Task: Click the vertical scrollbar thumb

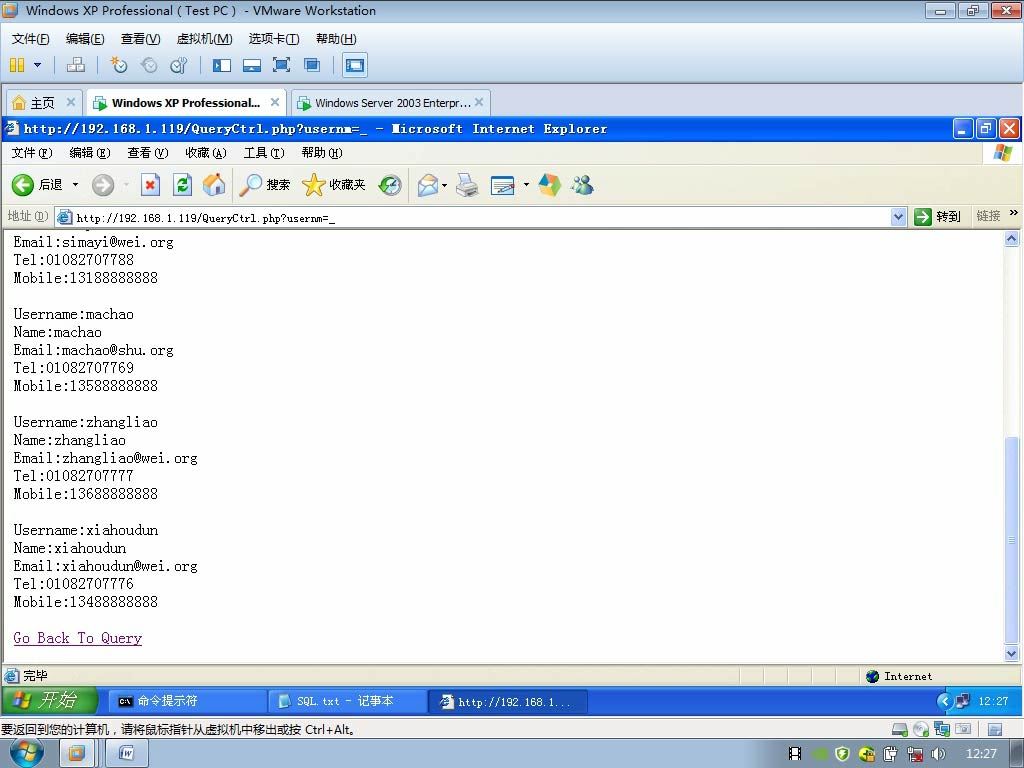Action: coord(1011,539)
